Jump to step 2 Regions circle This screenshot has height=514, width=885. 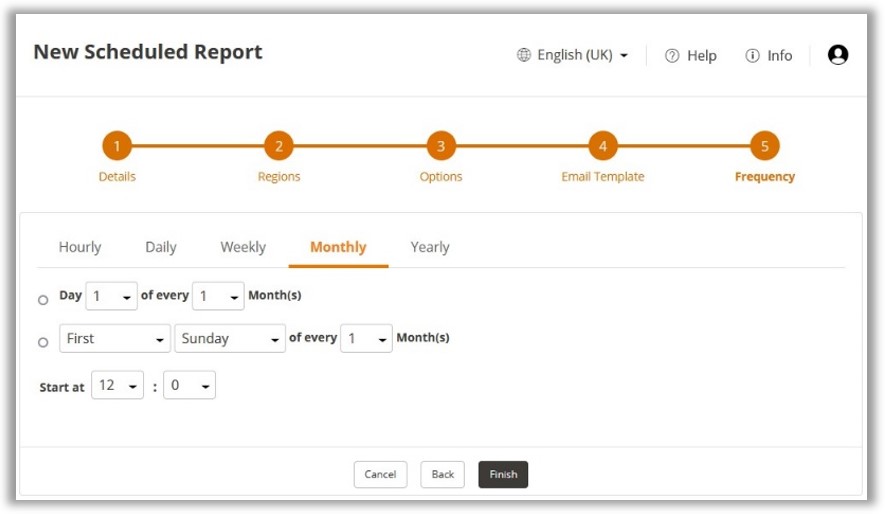278,146
